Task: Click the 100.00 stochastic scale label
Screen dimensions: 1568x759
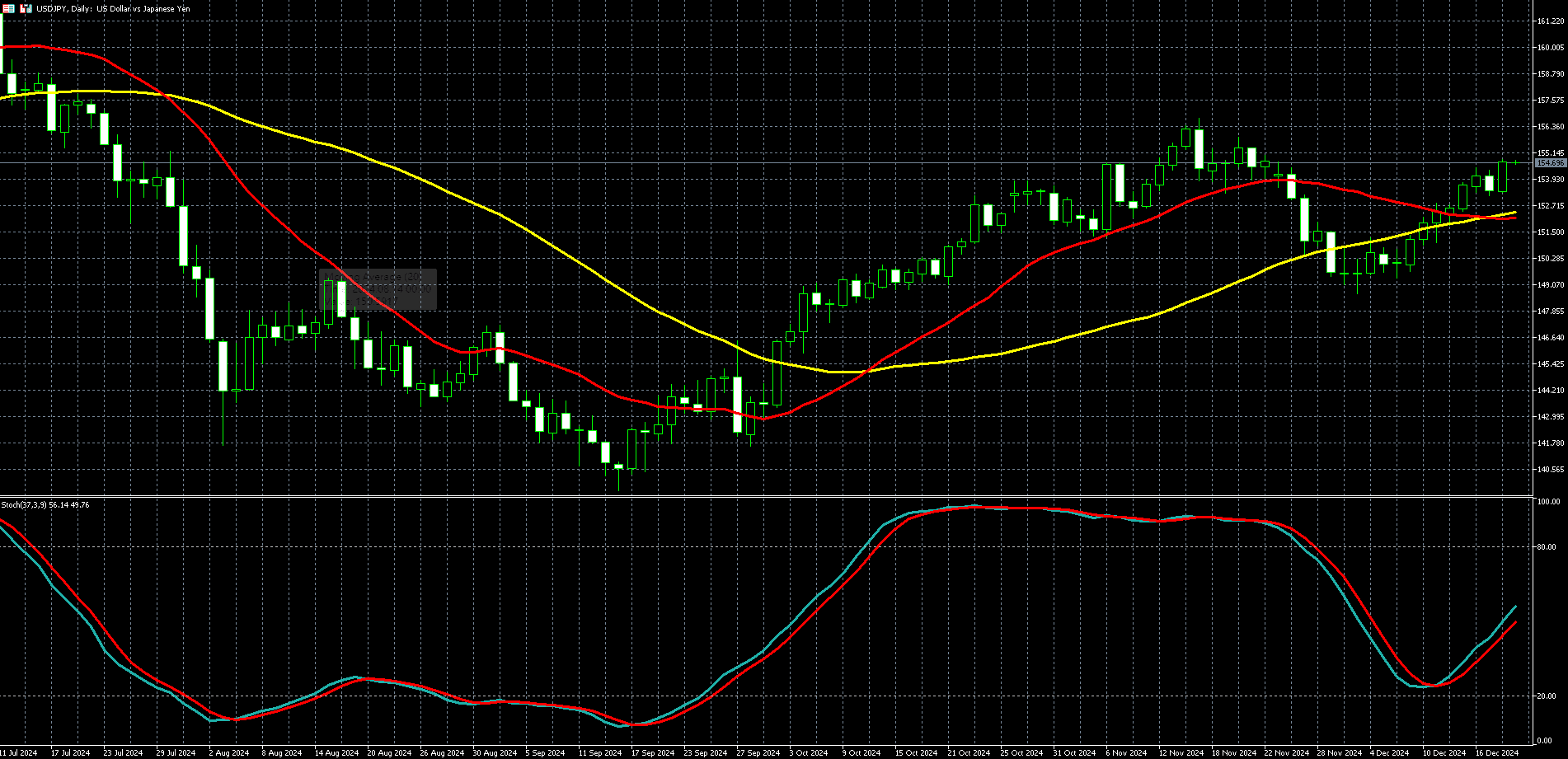Action: coord(1548,502)
